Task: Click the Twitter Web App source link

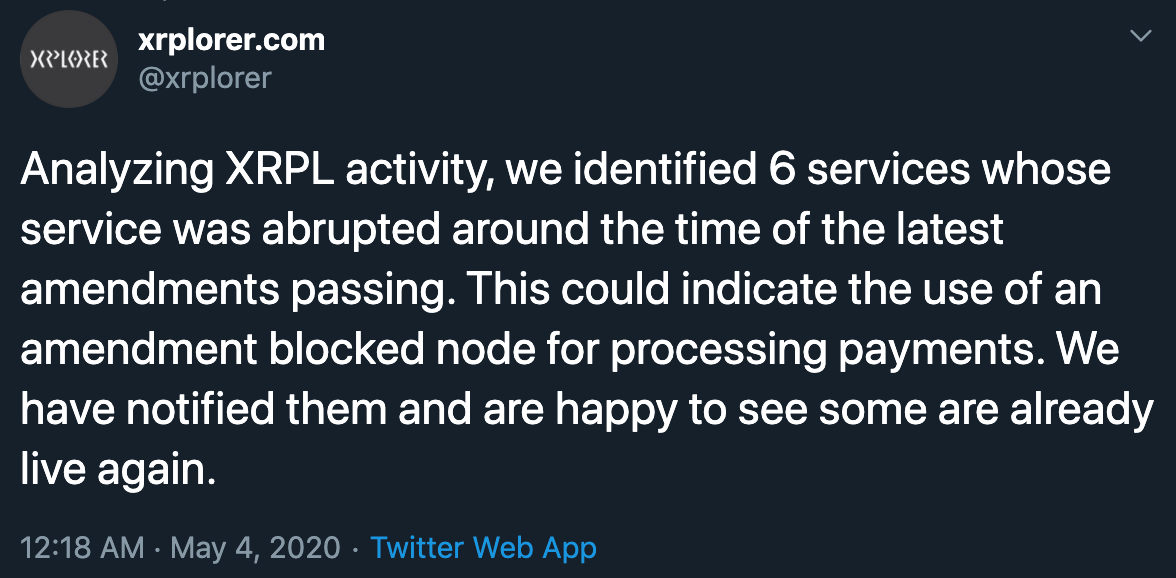Action: (484, 548)
